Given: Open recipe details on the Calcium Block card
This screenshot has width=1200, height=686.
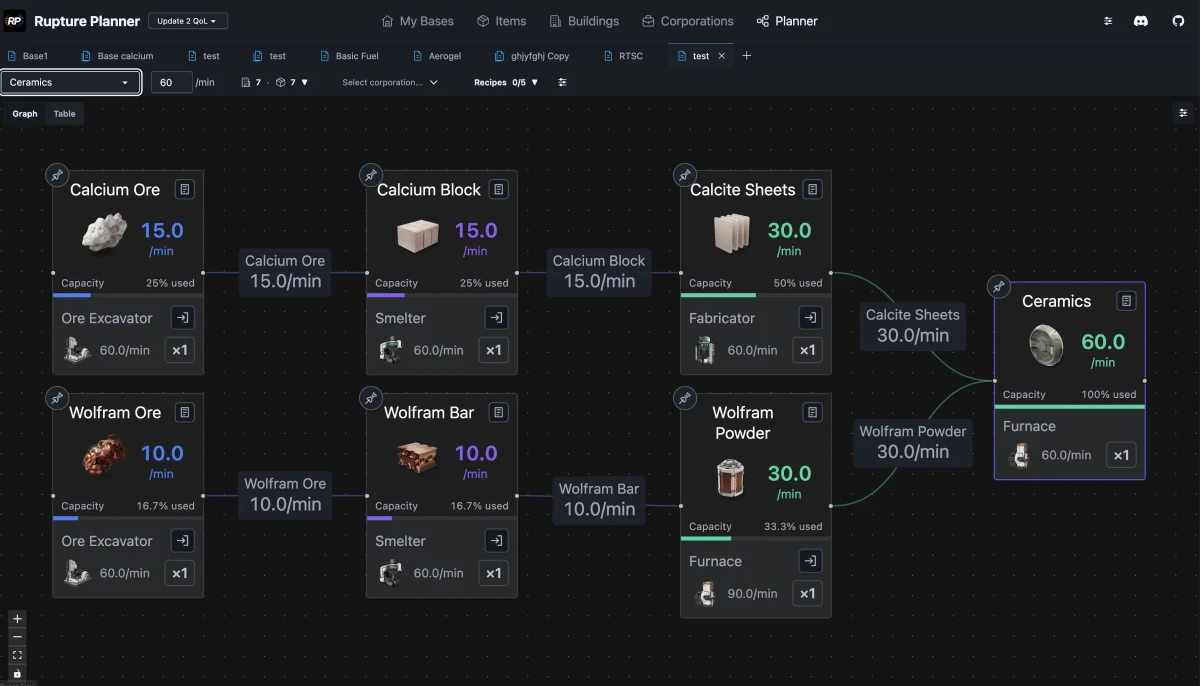Looking at the screenshot, I should coord(499,189).
